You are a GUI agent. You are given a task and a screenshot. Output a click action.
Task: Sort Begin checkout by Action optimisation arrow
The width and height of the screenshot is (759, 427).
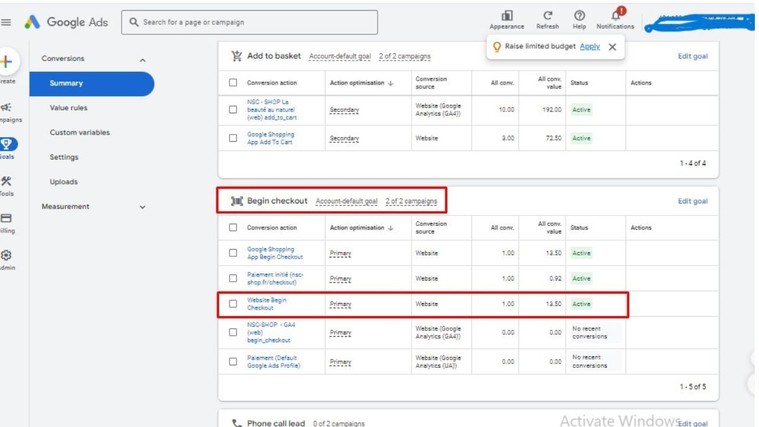point(391,228)
